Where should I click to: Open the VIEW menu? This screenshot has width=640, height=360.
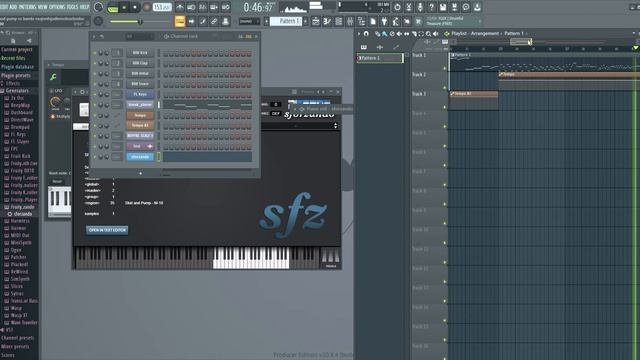[x=42, y=7]
